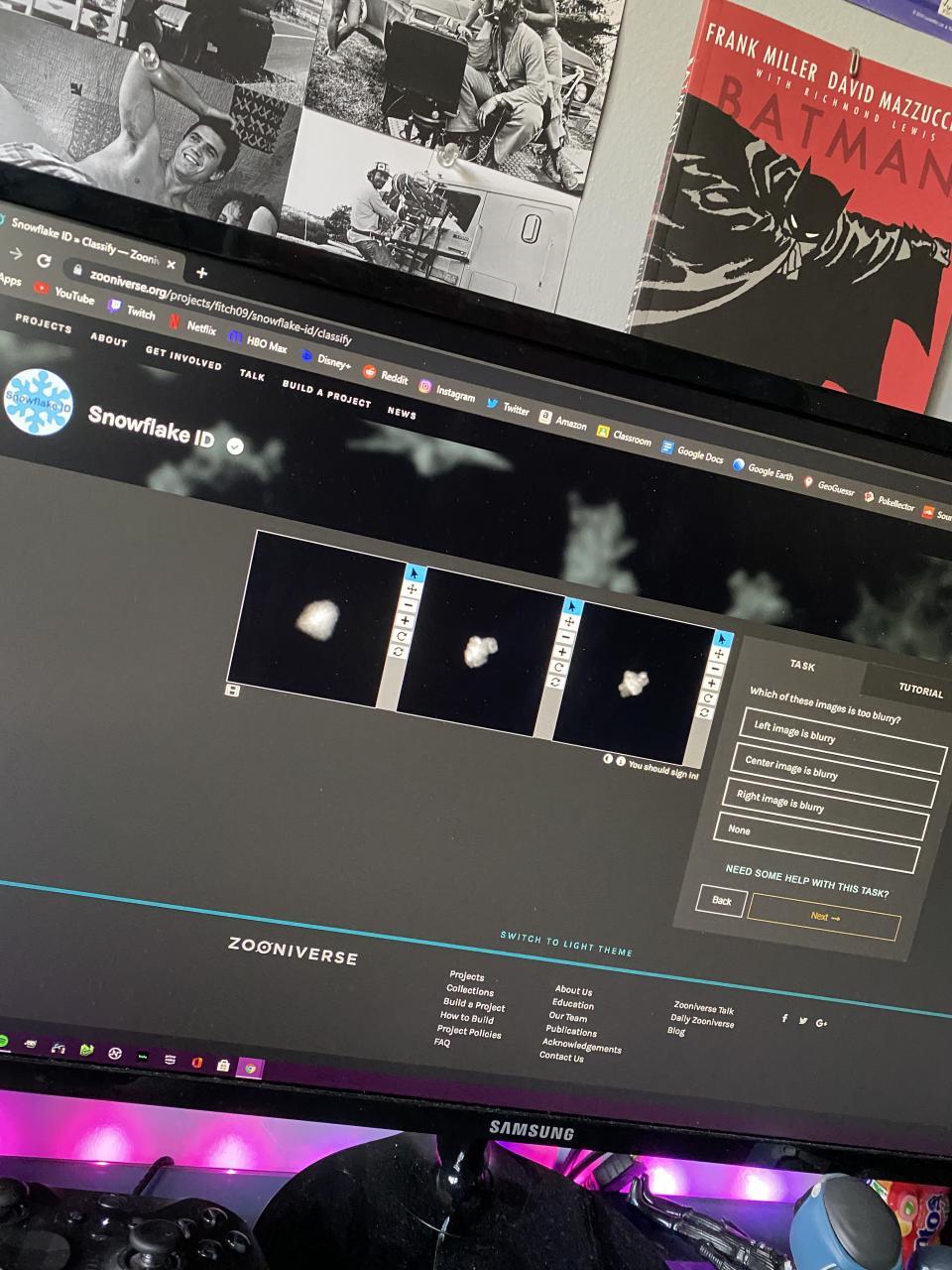Click the left snowflake image
952x1270 pixels.
315,618
